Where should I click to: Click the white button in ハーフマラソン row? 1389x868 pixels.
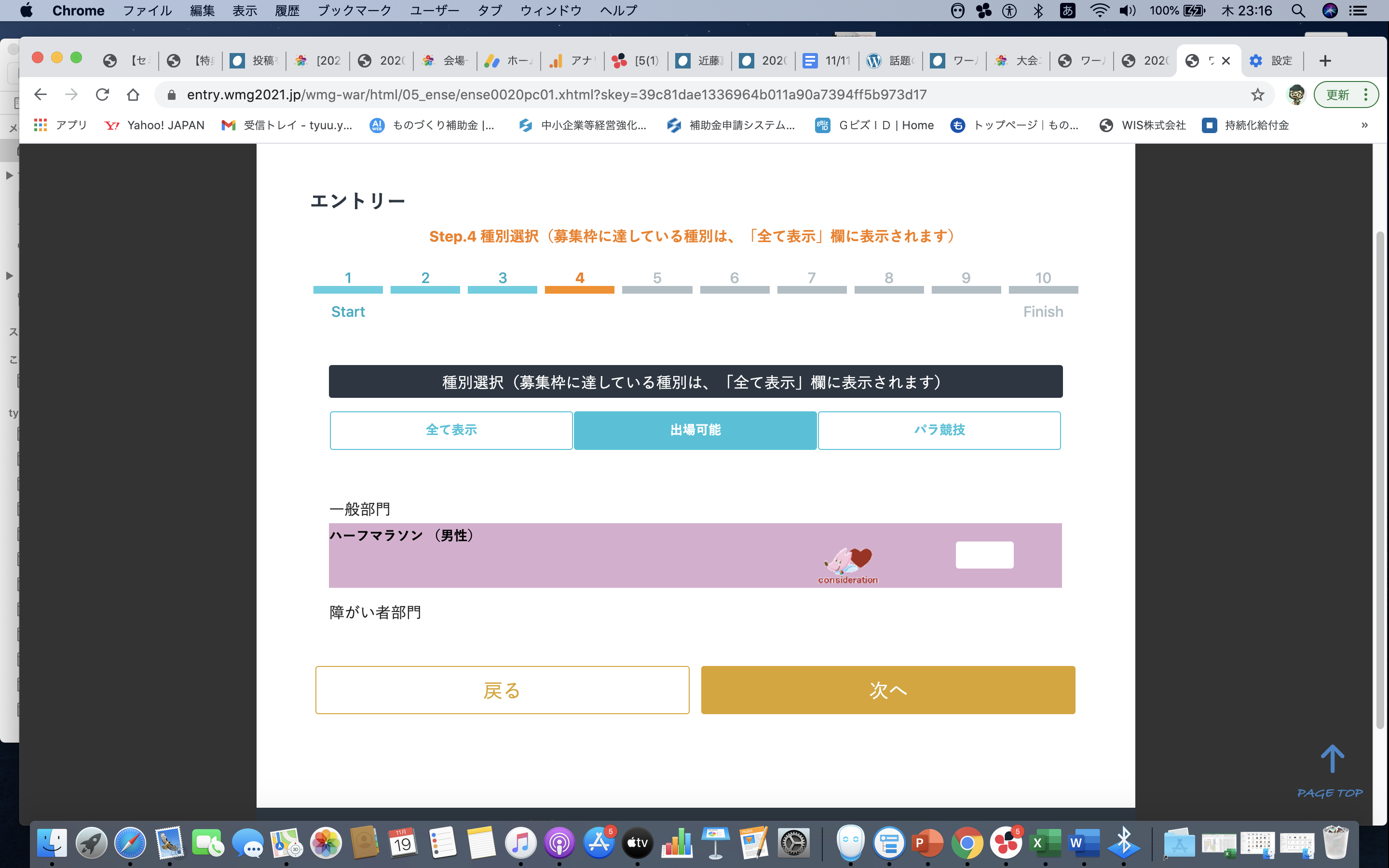[984, 555]
